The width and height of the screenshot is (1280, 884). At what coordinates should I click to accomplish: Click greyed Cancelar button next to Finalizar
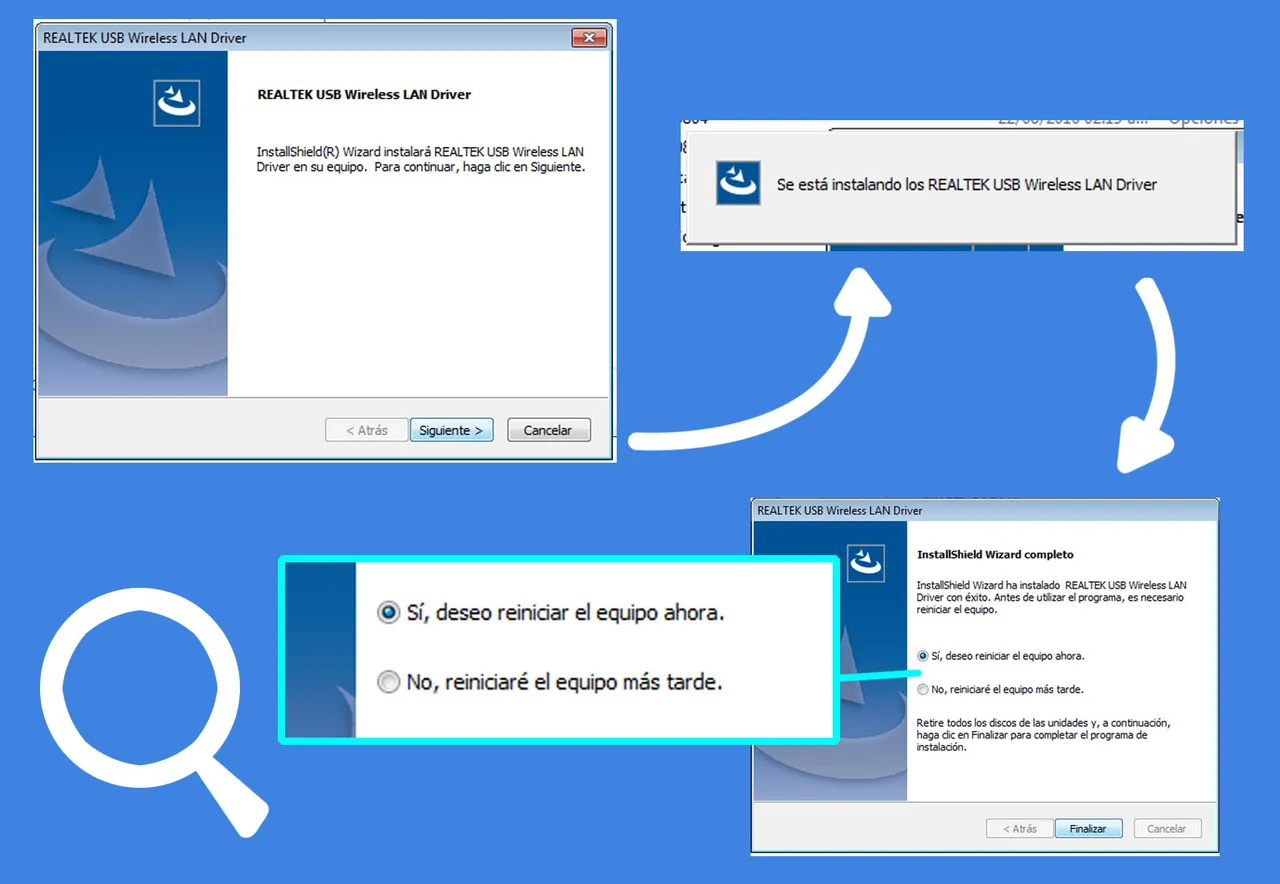point(1166,829)
